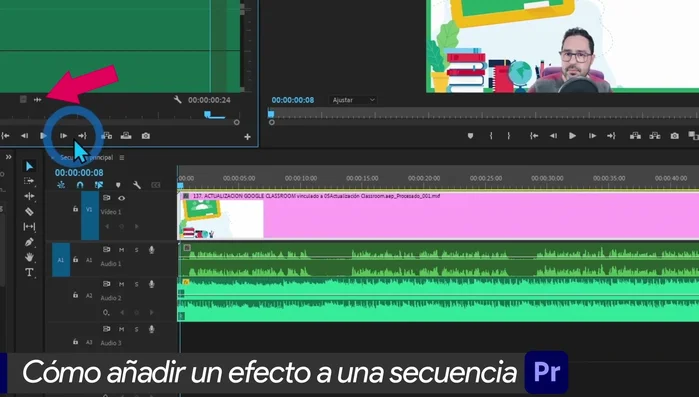Play the Program monitor

572,136
